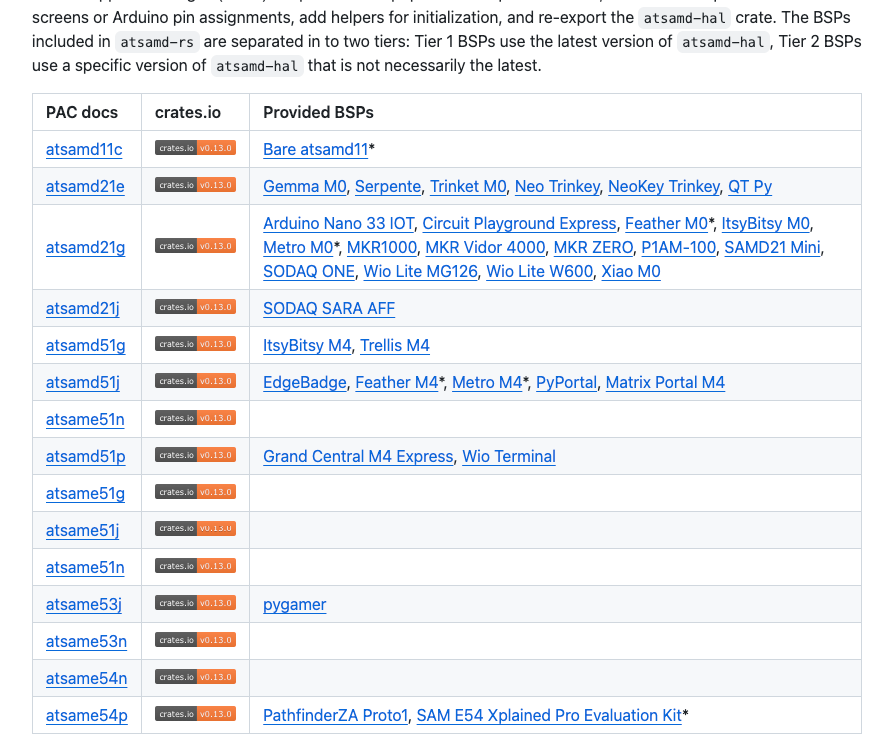Open the atsamd21j PAC docs link
The width and height of the screenshot is (893, 746).
click(x=83, y=308)
